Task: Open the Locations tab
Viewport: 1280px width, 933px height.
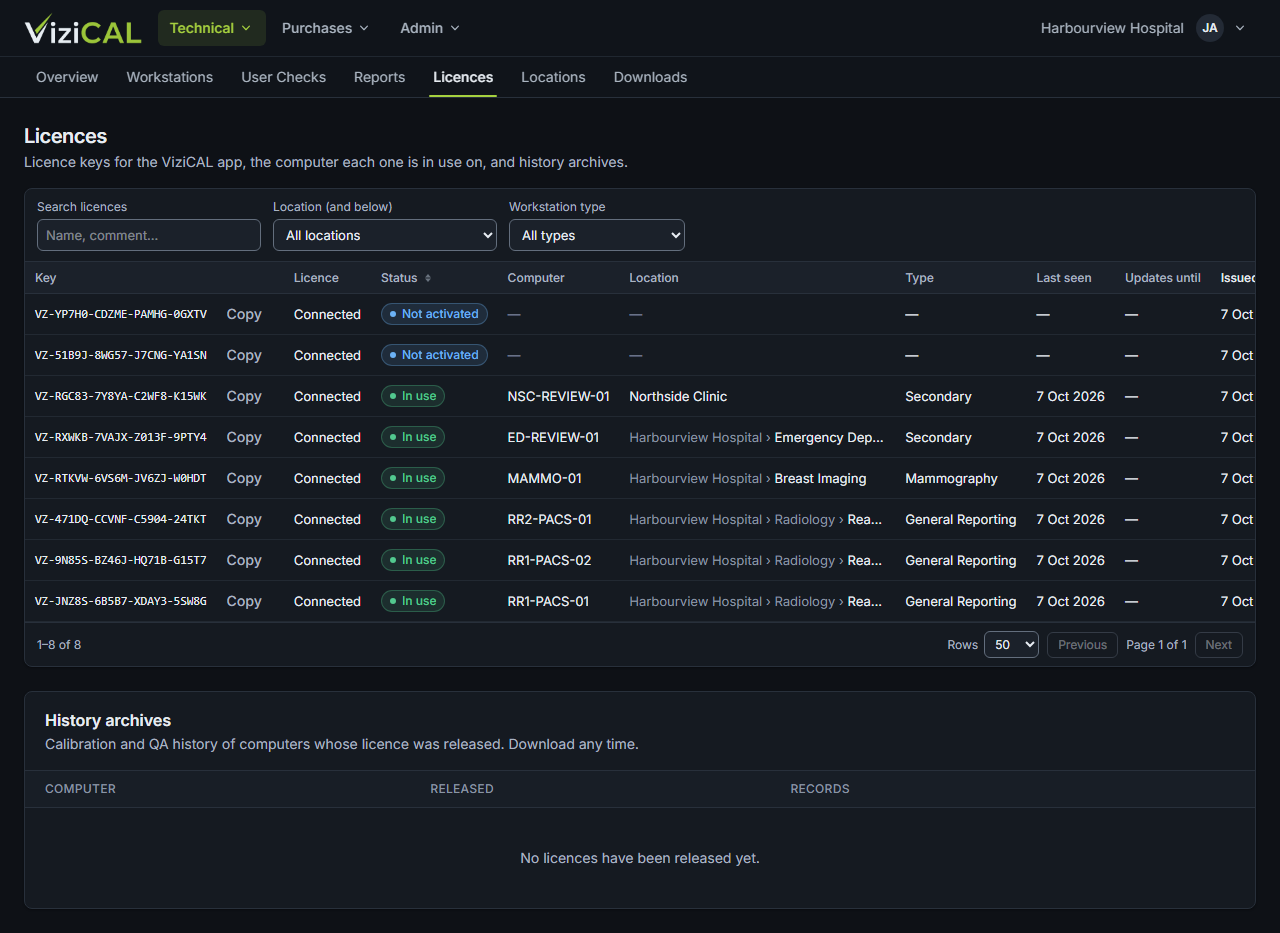Action: tap(553, 77)
